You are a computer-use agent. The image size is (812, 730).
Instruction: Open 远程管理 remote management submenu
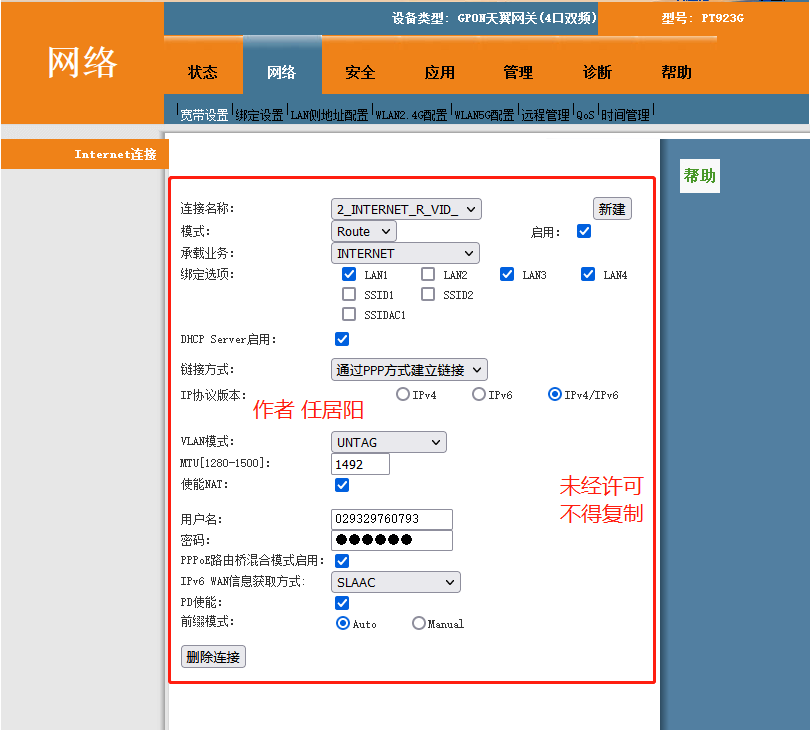(545, 115)
